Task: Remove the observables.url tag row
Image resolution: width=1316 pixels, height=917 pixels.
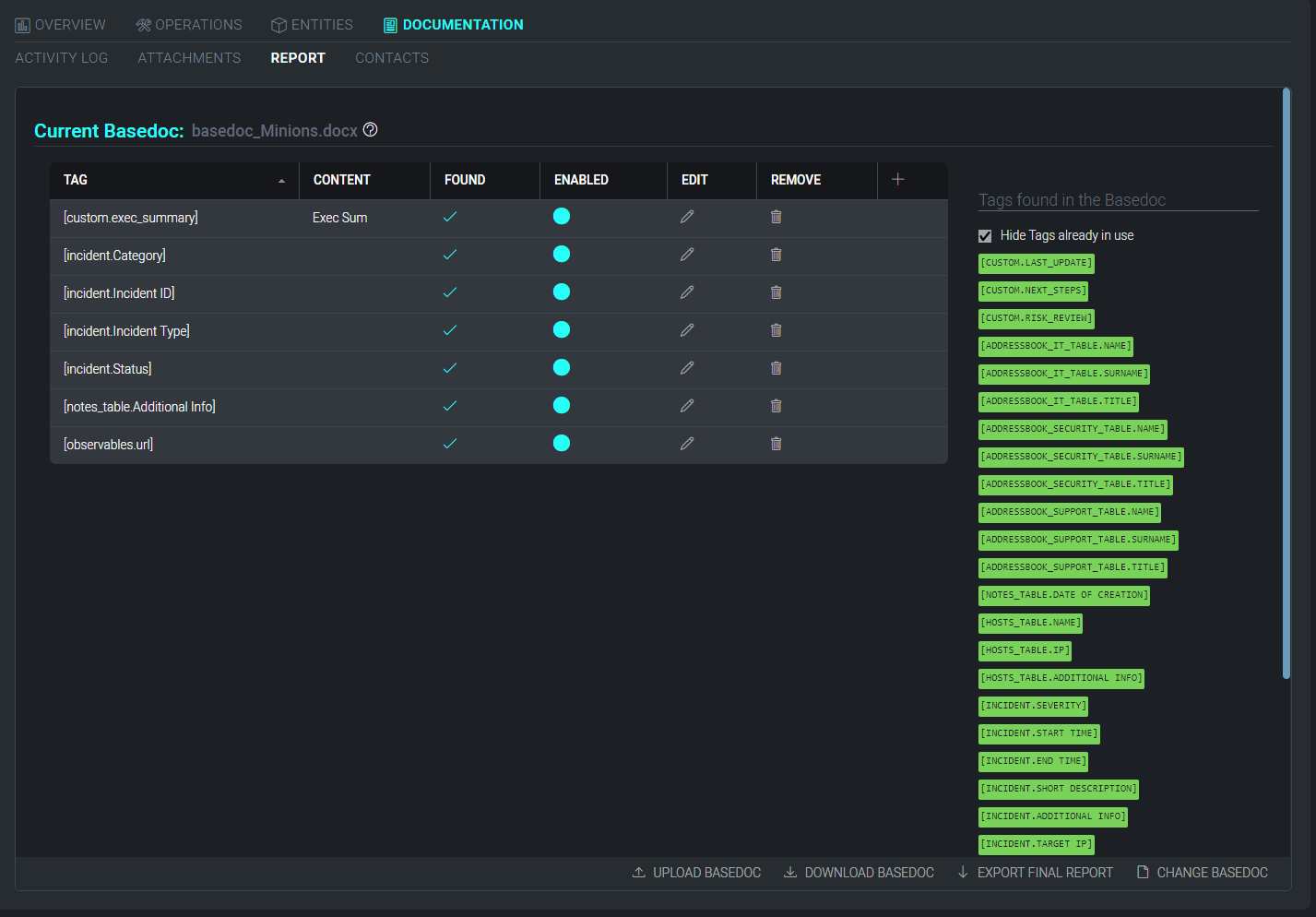Action: coord(776,444)
